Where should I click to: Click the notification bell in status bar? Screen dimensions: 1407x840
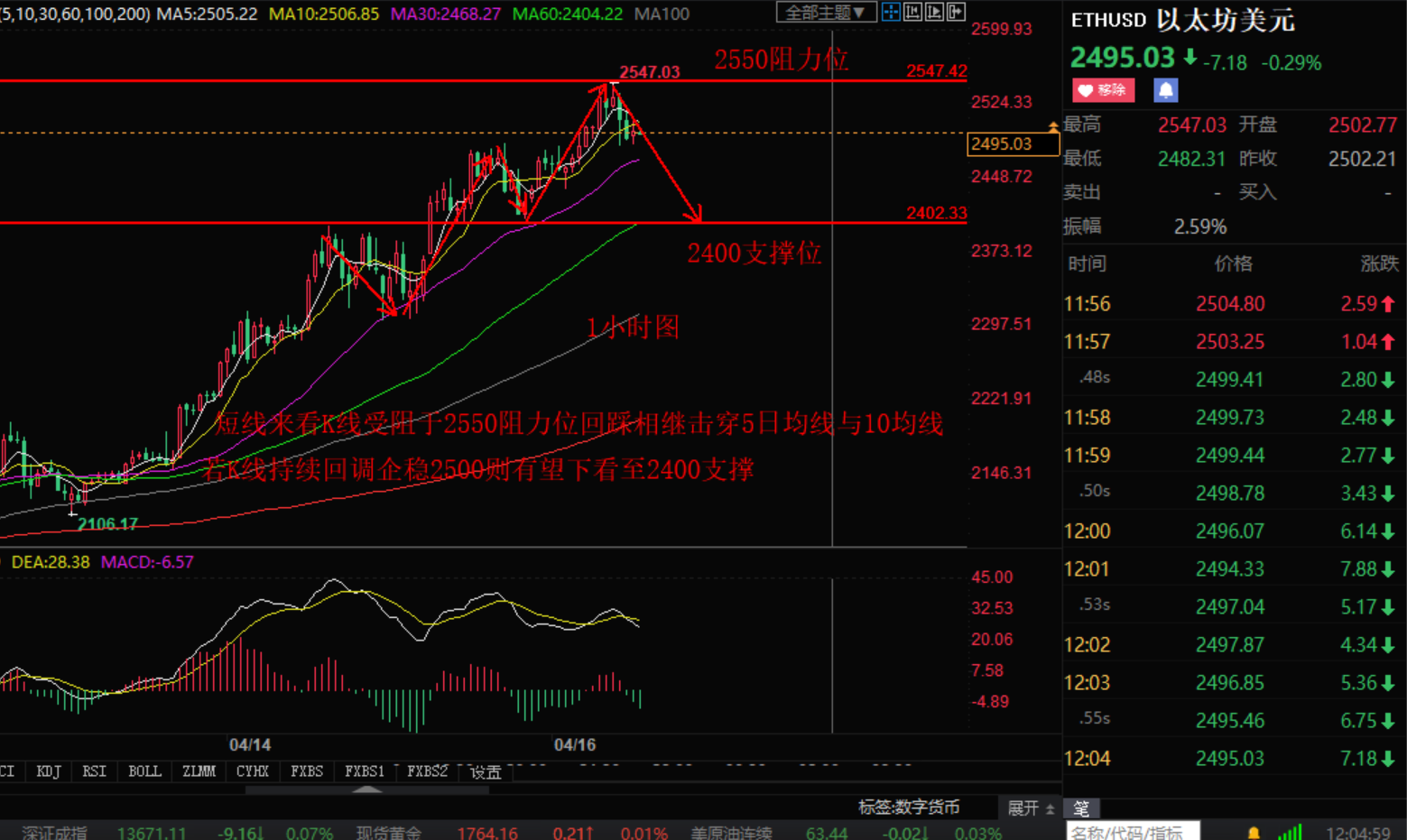pos(1254,833)
